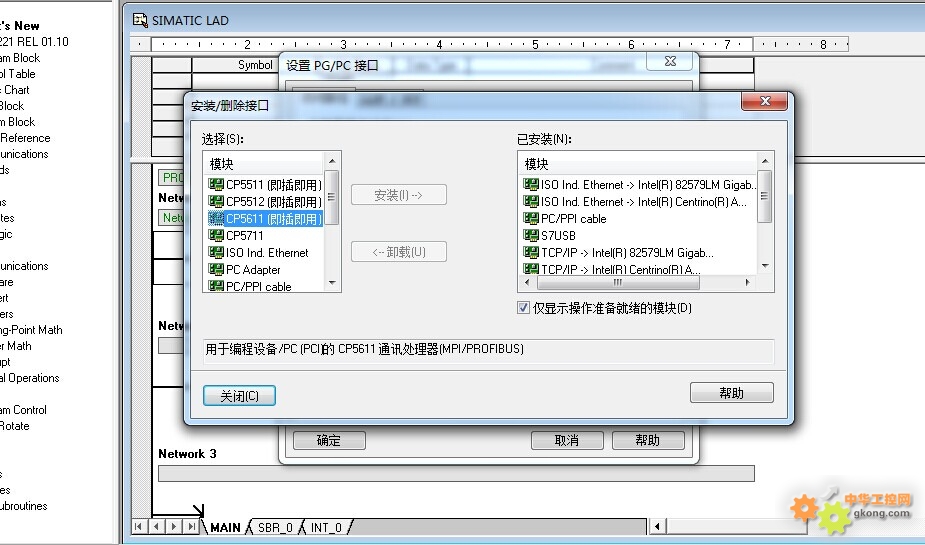Screen dimensions: 925x545
Task: Click the installed PC/PPI cable icon
Action: pyautogui.click(x=531, y=218)
